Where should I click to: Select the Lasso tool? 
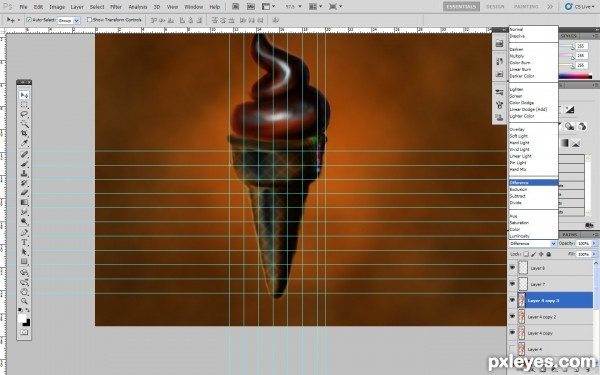(24, 114)
